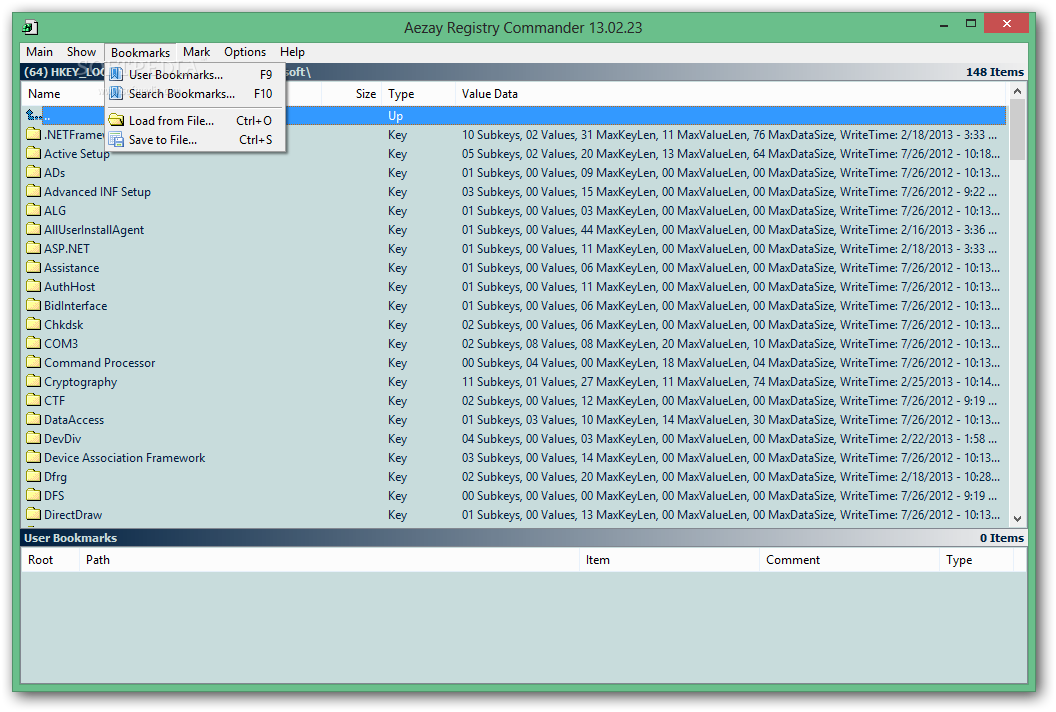Open the Main menu

point(39,52)
